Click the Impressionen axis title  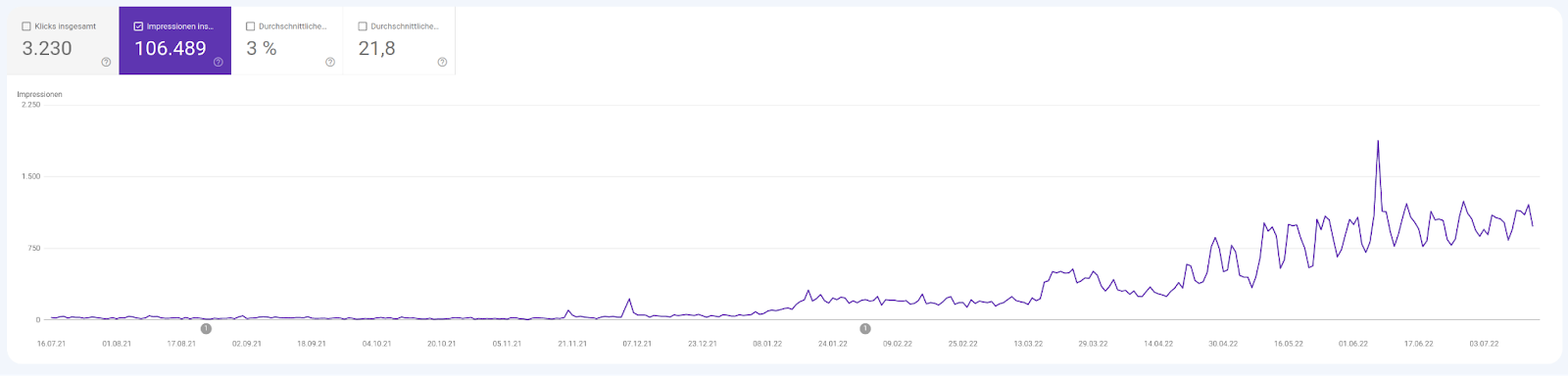point(39,94)
